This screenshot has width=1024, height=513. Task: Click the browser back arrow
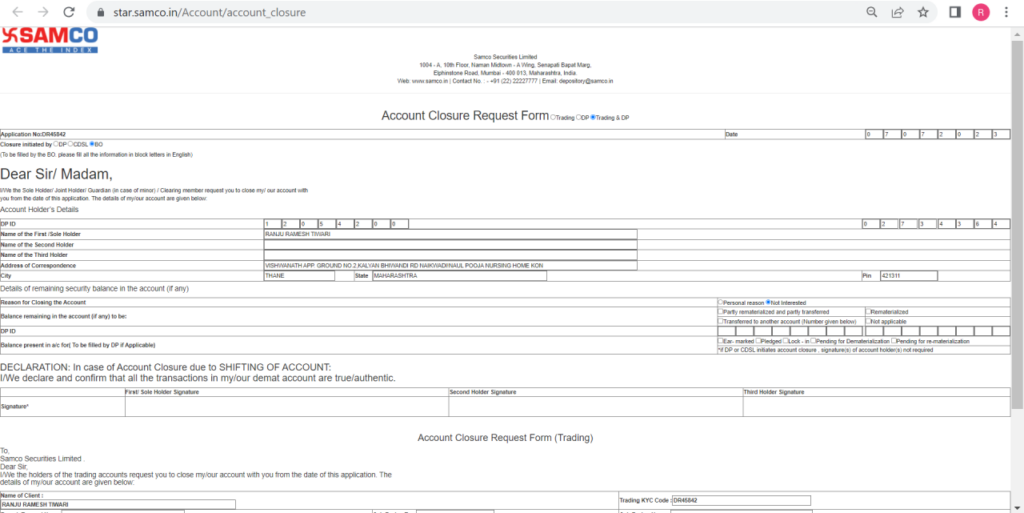pyautogui.click(x=17, y=13)
